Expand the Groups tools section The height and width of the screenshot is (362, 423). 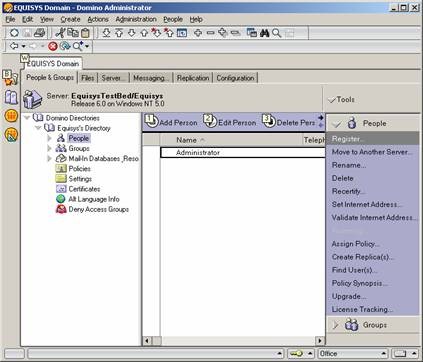[335, 325]
